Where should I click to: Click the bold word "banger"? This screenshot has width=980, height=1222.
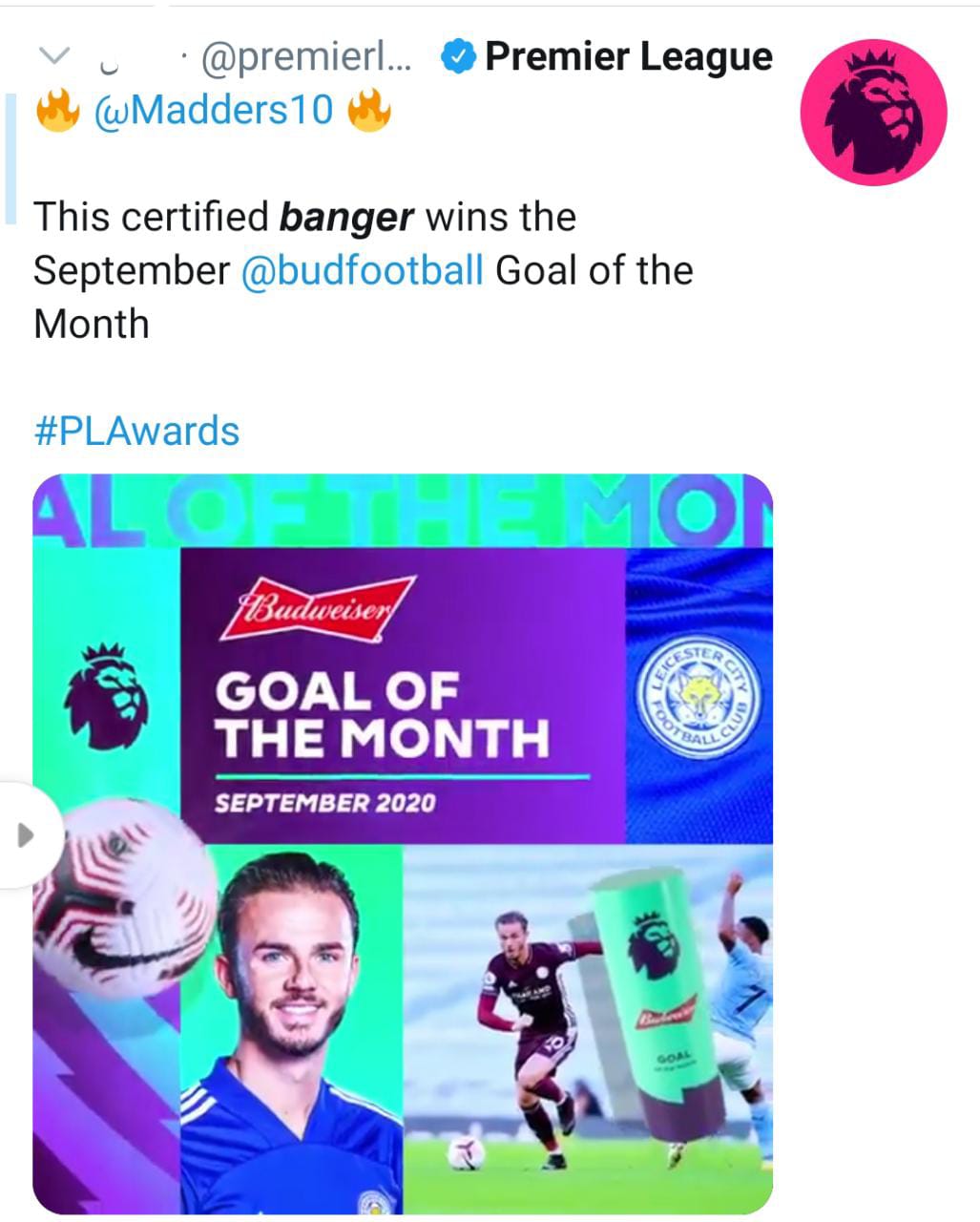tap(346, 218)
